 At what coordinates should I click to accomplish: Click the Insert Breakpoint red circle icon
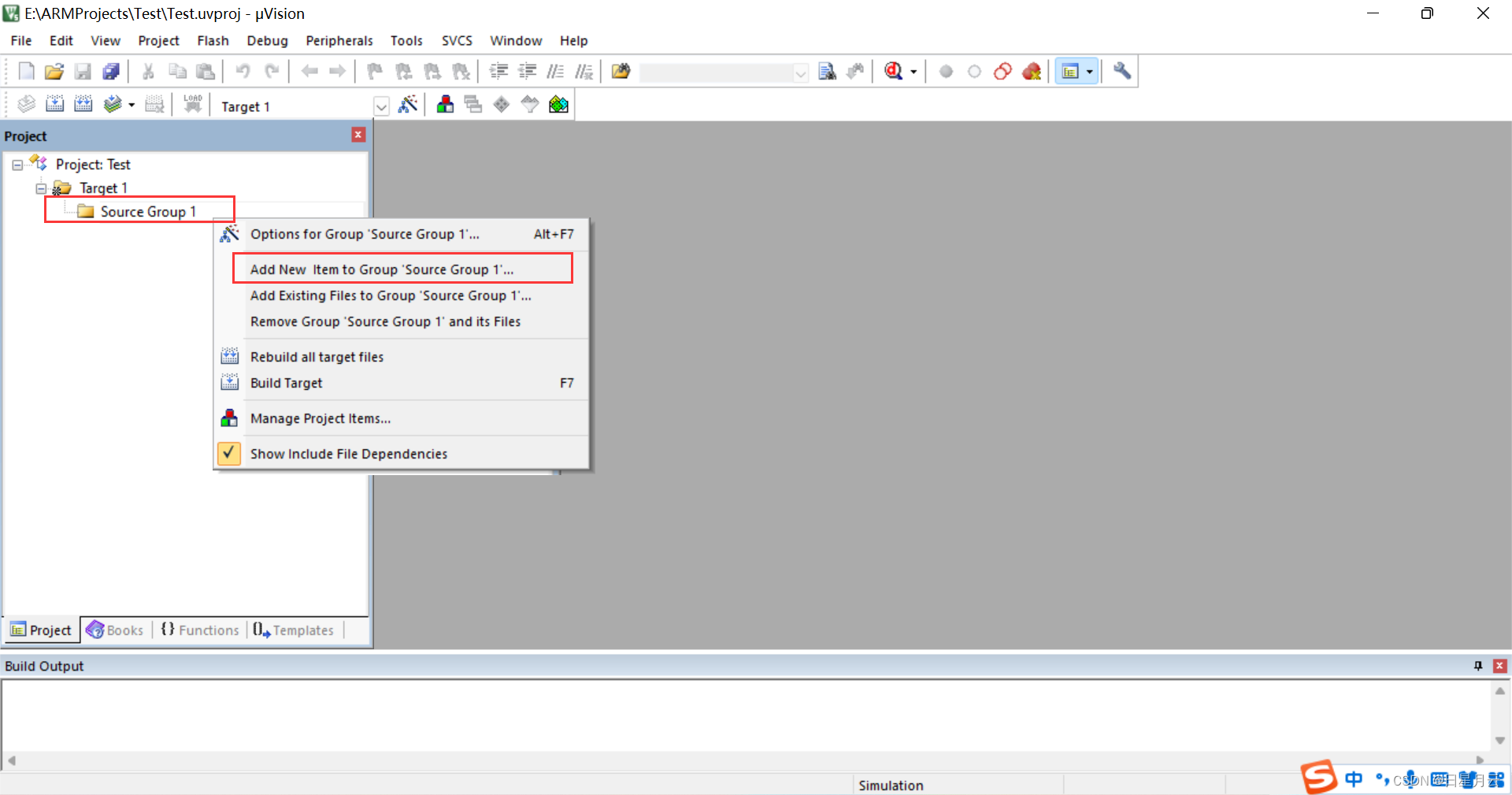pos(947,72)
